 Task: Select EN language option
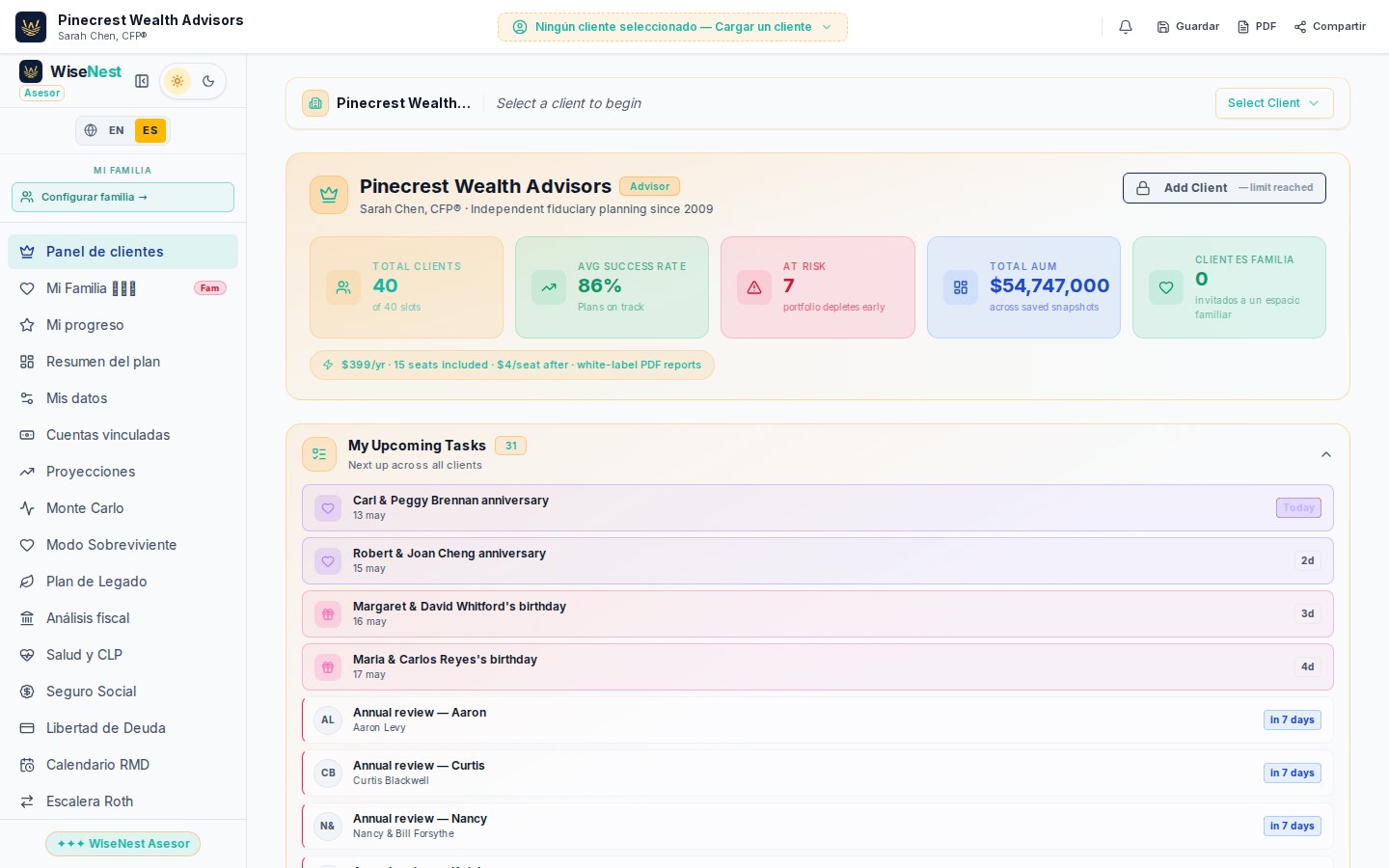click(x=116, y=130)
